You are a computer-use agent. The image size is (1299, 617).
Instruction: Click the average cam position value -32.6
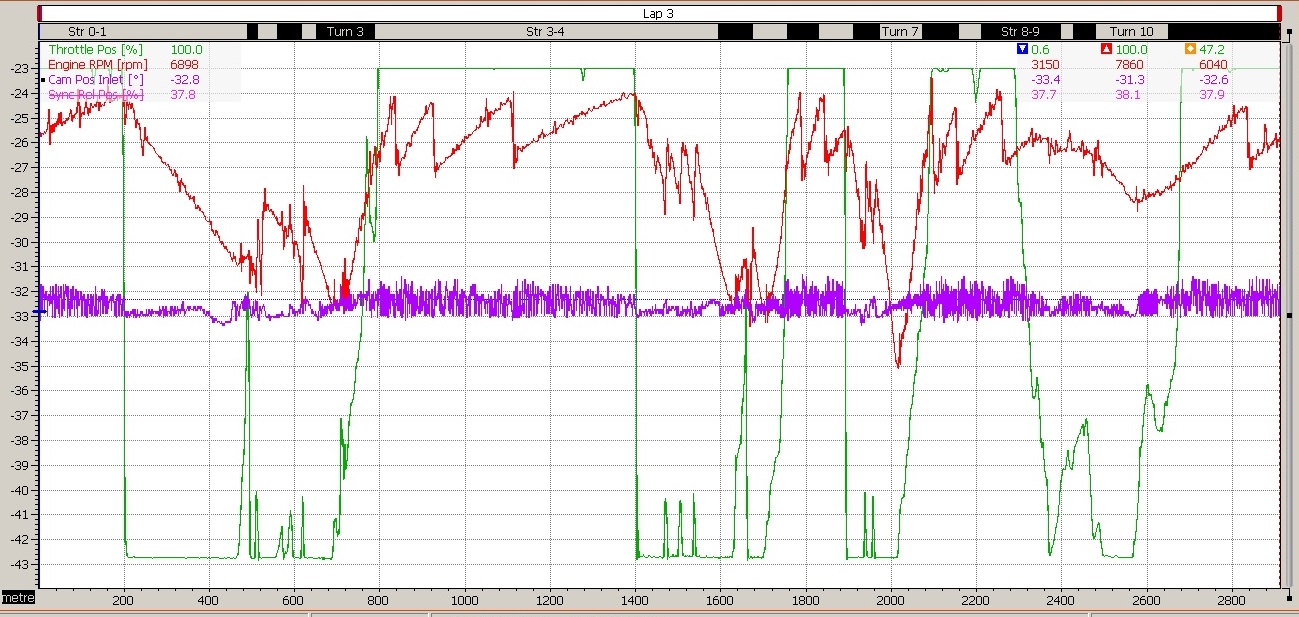(1215, 80)
